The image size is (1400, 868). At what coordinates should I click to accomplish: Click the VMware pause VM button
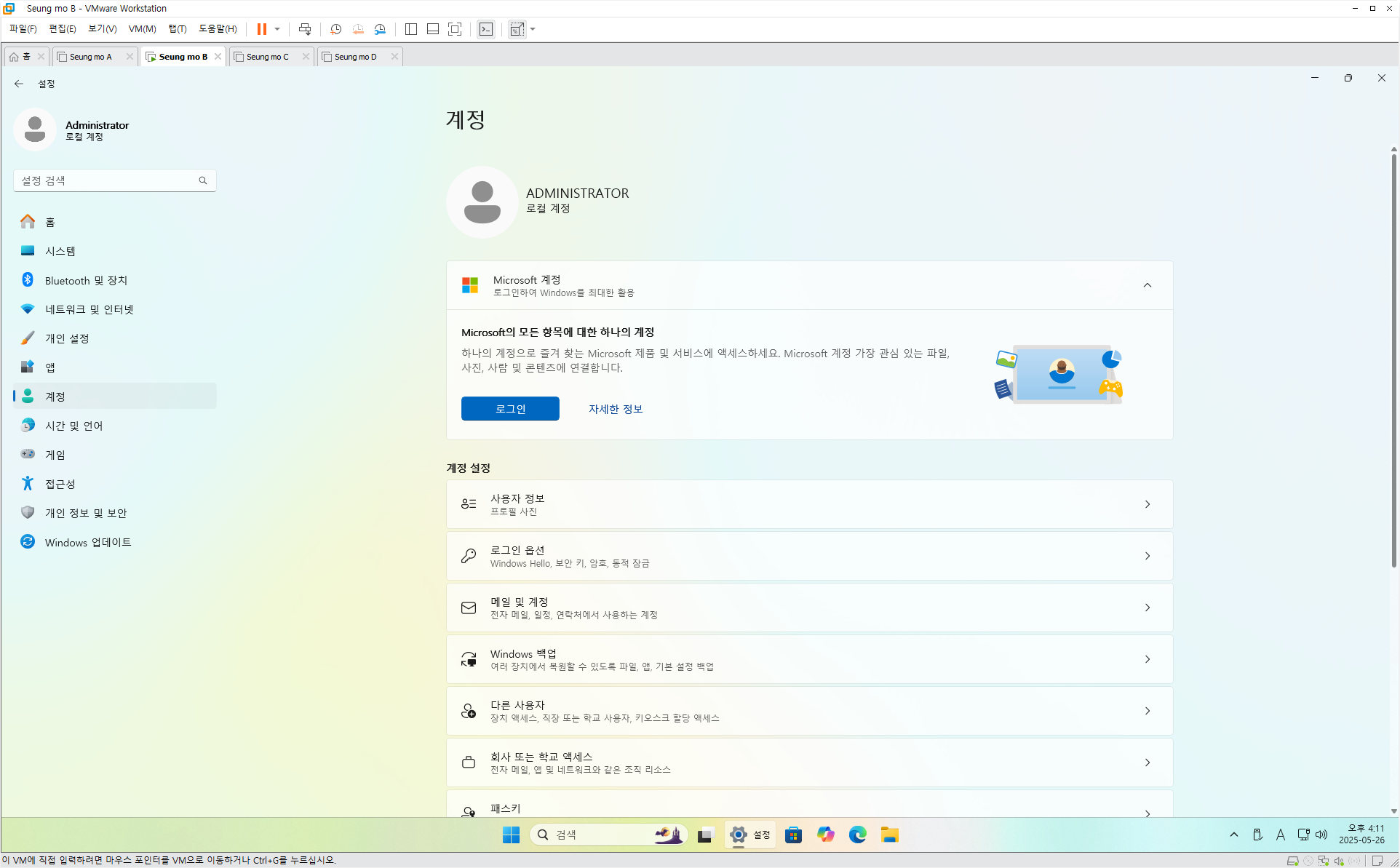point(261,29)
